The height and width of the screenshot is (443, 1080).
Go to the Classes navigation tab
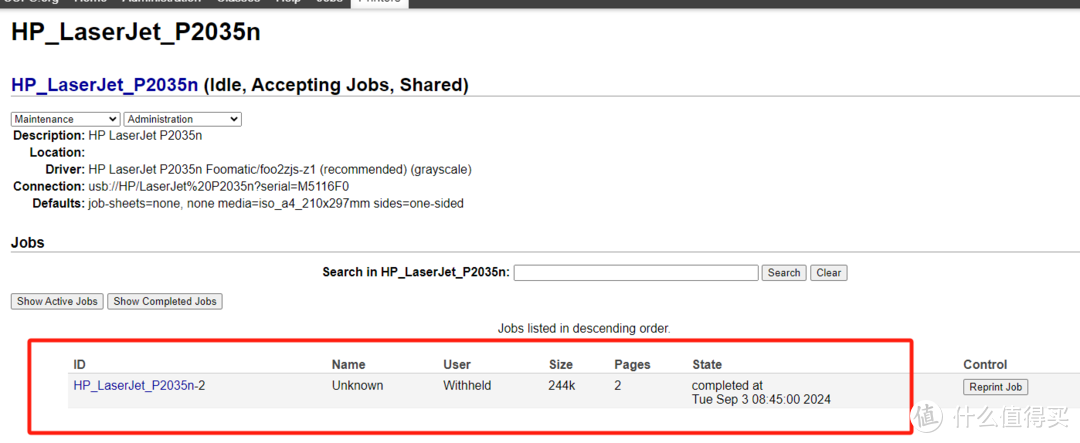coord(238,2)
